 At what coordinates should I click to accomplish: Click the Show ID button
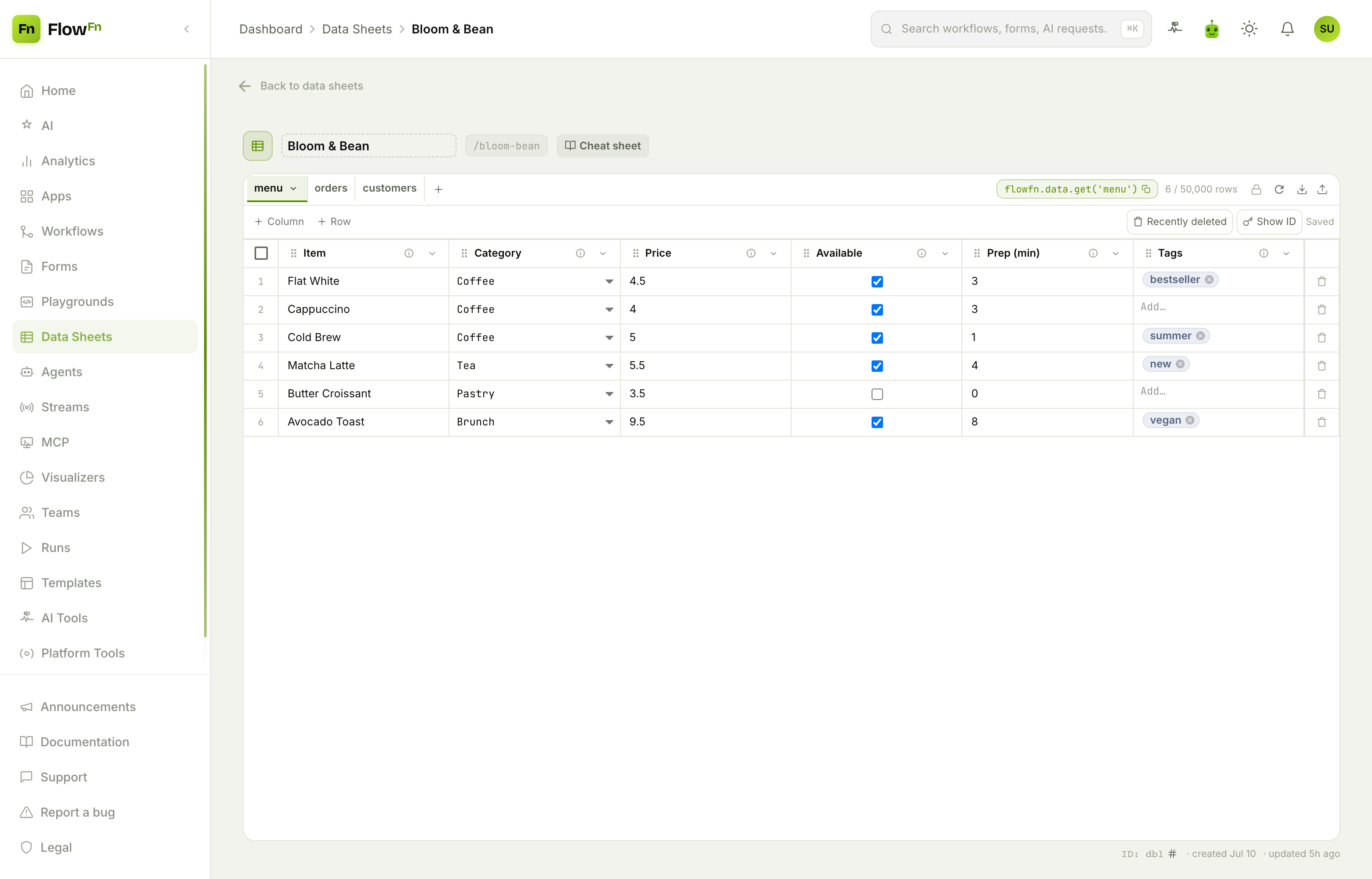coord(1269,222)
